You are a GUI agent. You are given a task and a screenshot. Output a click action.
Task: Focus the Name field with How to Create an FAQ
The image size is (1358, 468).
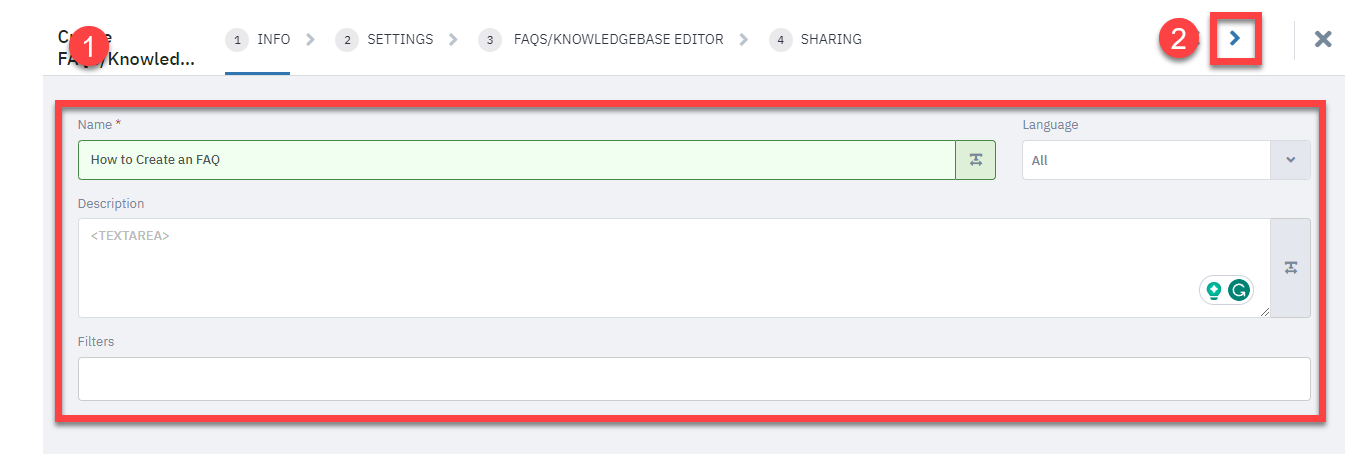coord(517,160)
